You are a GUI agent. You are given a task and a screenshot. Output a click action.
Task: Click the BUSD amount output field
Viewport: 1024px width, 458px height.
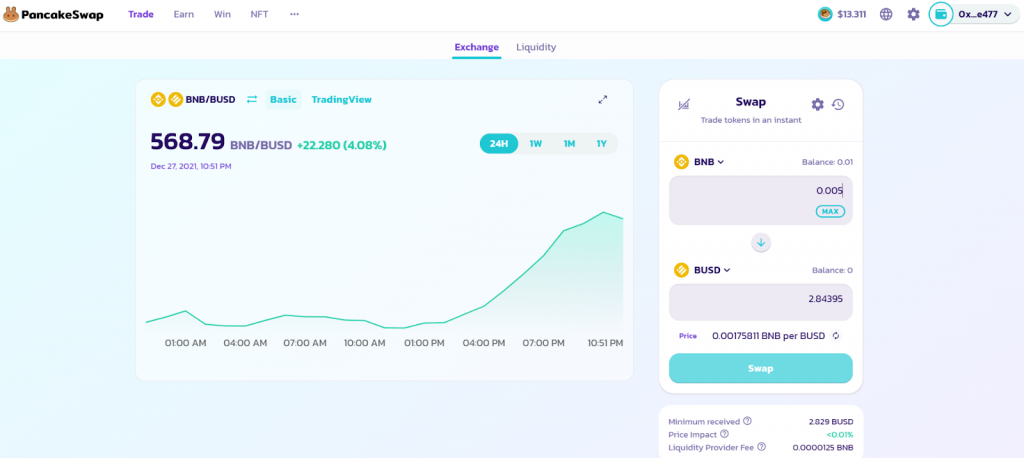tap(761, 302)
